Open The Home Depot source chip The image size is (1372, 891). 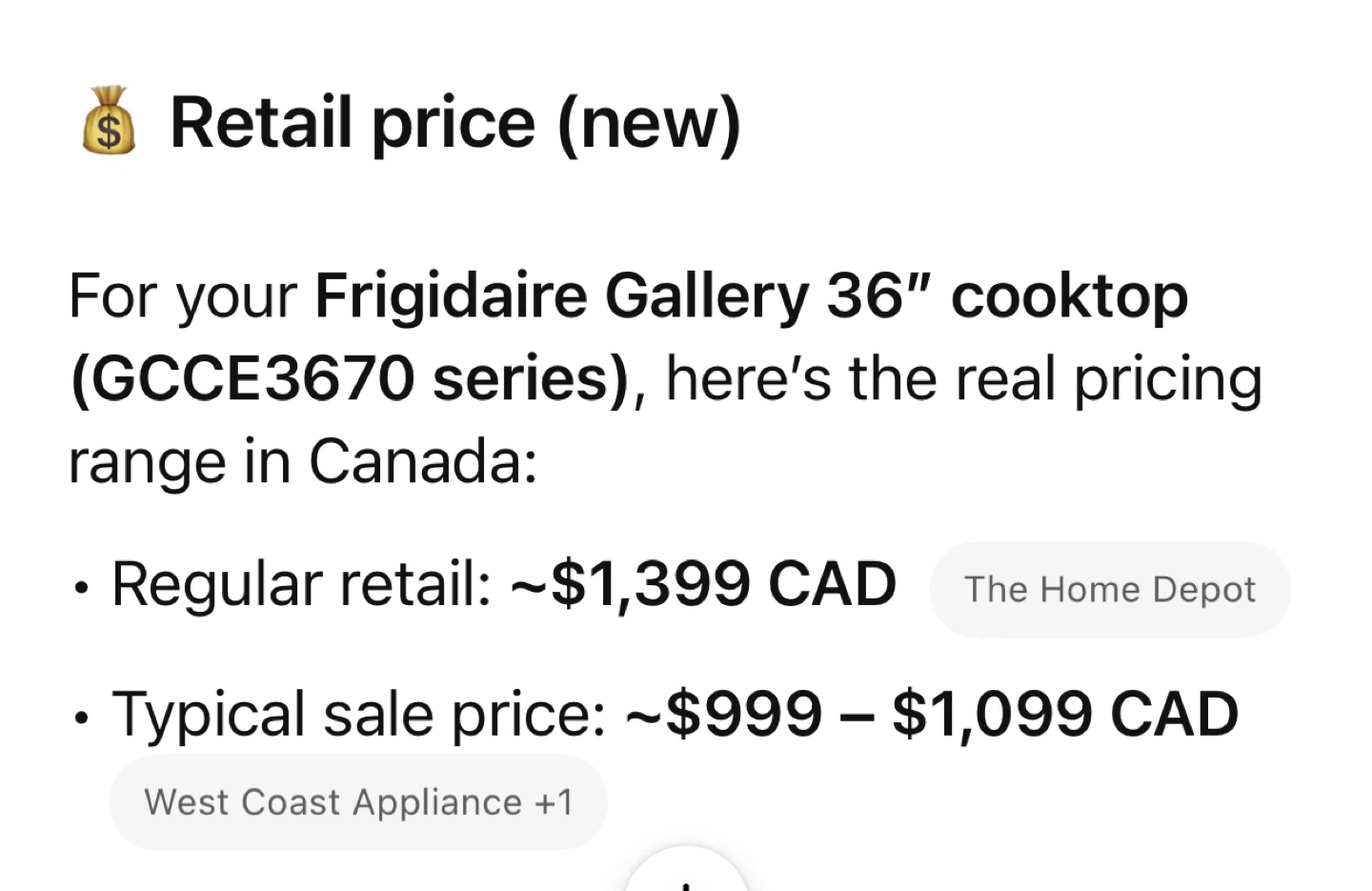[x=1109, y=590]
